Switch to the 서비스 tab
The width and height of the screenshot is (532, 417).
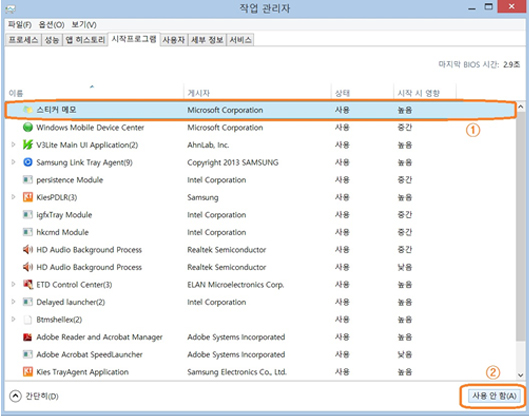pyautogui.click(x=240, y=40)
